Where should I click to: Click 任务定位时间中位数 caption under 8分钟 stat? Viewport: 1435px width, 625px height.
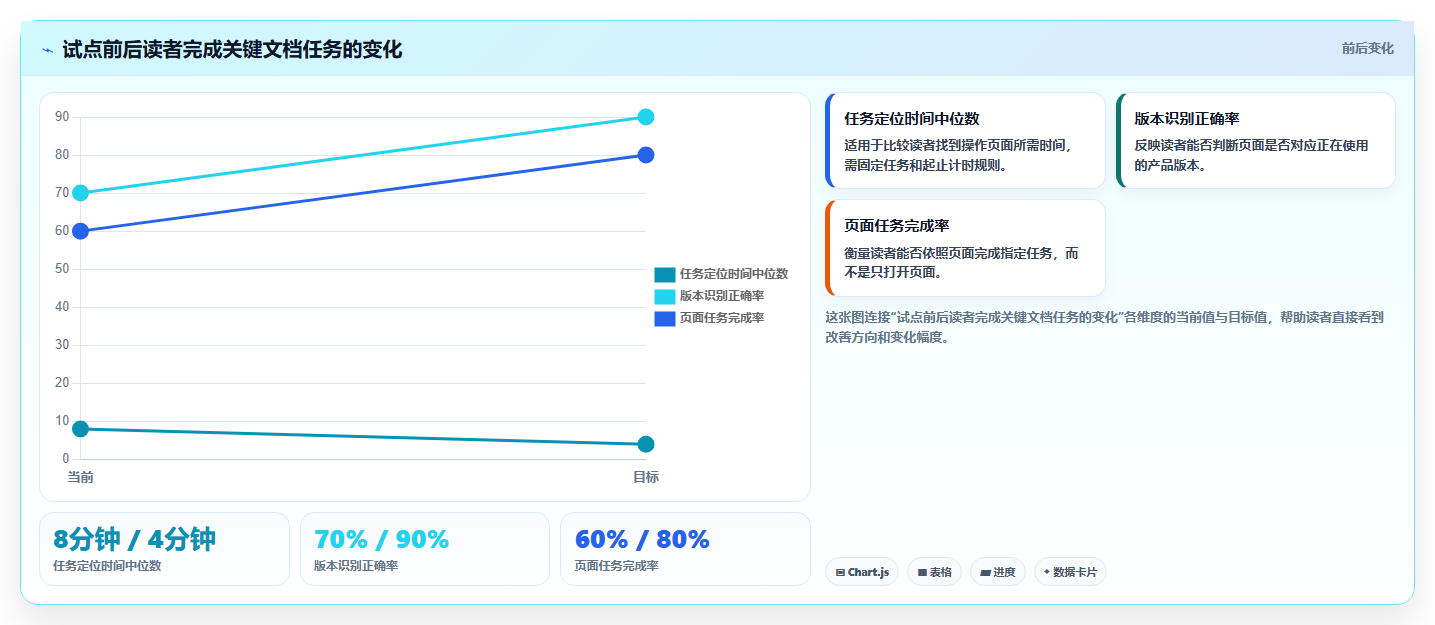pos(107,566)
